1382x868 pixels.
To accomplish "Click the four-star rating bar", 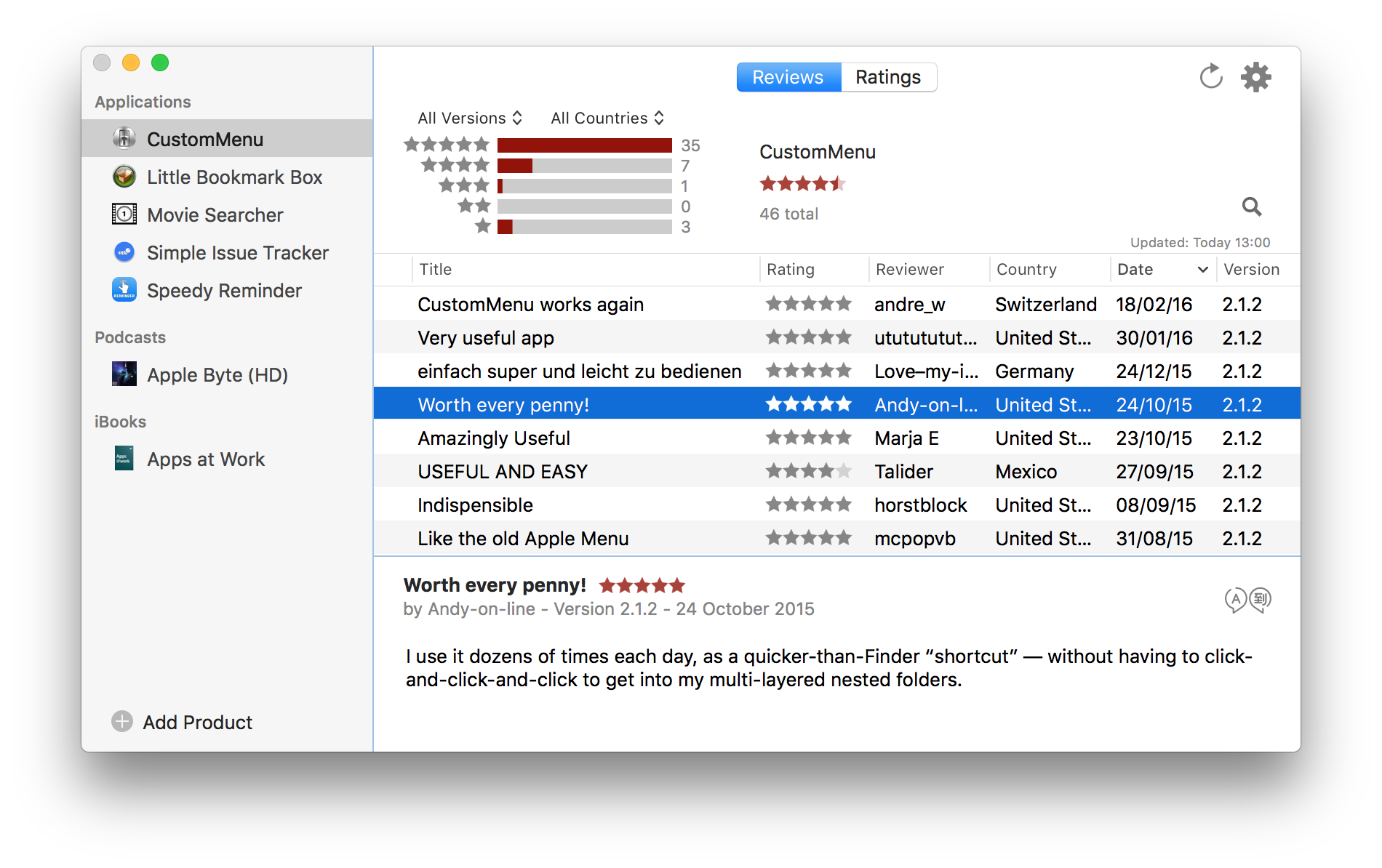I will click(584, 166).
